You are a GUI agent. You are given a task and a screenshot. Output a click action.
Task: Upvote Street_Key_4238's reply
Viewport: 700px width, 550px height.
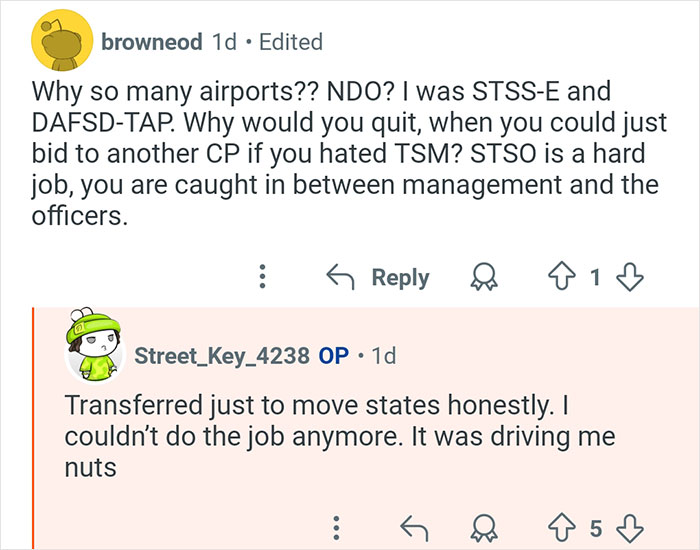(558, 526)
